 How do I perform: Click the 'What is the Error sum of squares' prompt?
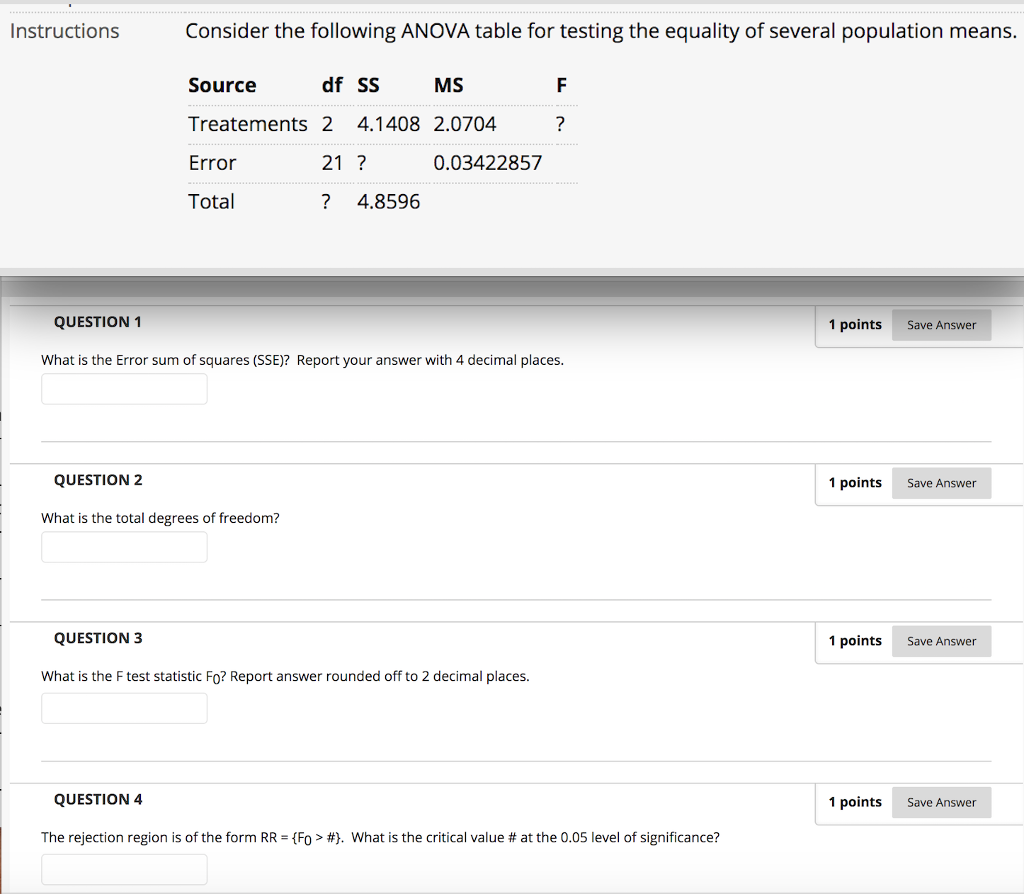[x=302, y=360]
